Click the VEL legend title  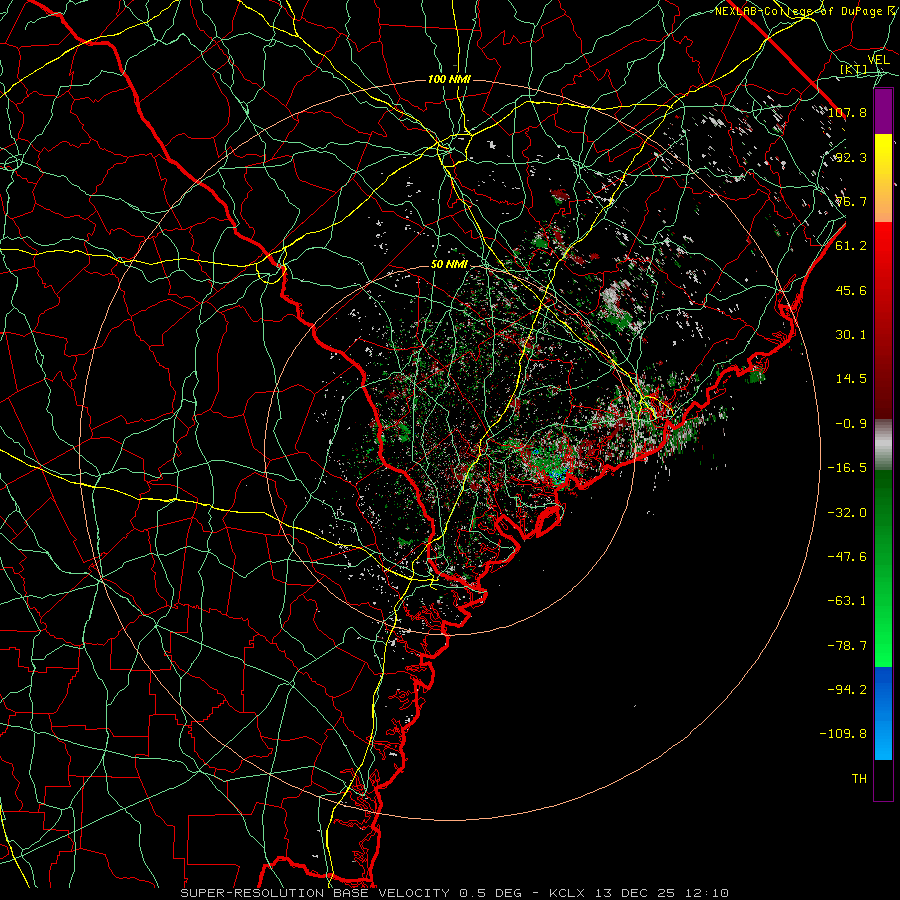click(x=878, y=60)
